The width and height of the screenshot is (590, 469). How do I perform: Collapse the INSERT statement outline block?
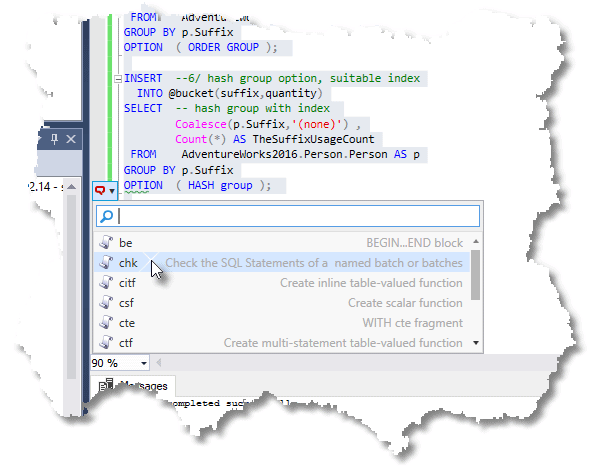[118, 79]
